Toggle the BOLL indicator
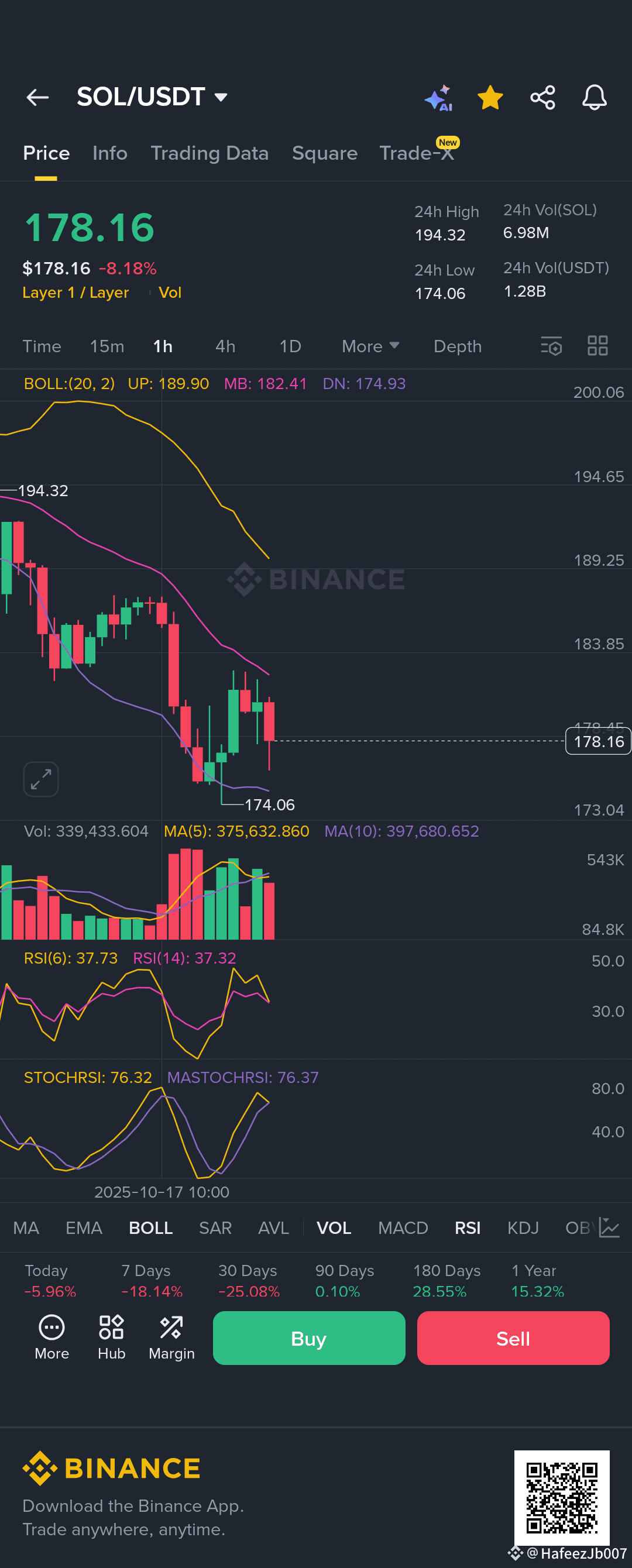The width and height of the screenshot is (632, 1568). (x=151, y=1227)
